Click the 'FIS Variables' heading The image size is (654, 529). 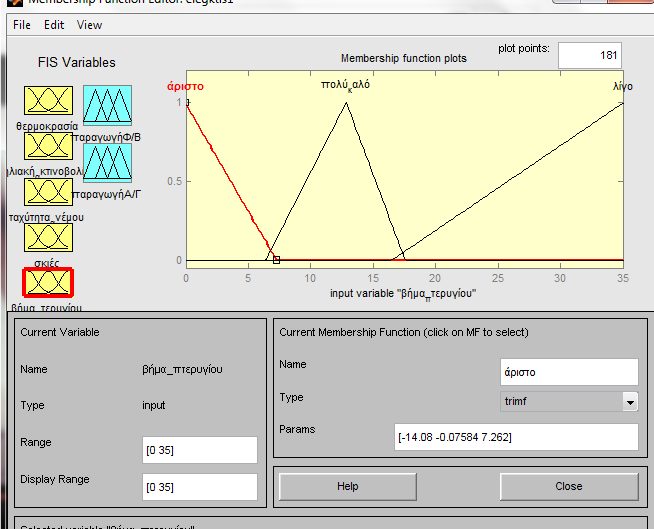tap(77, 63)
